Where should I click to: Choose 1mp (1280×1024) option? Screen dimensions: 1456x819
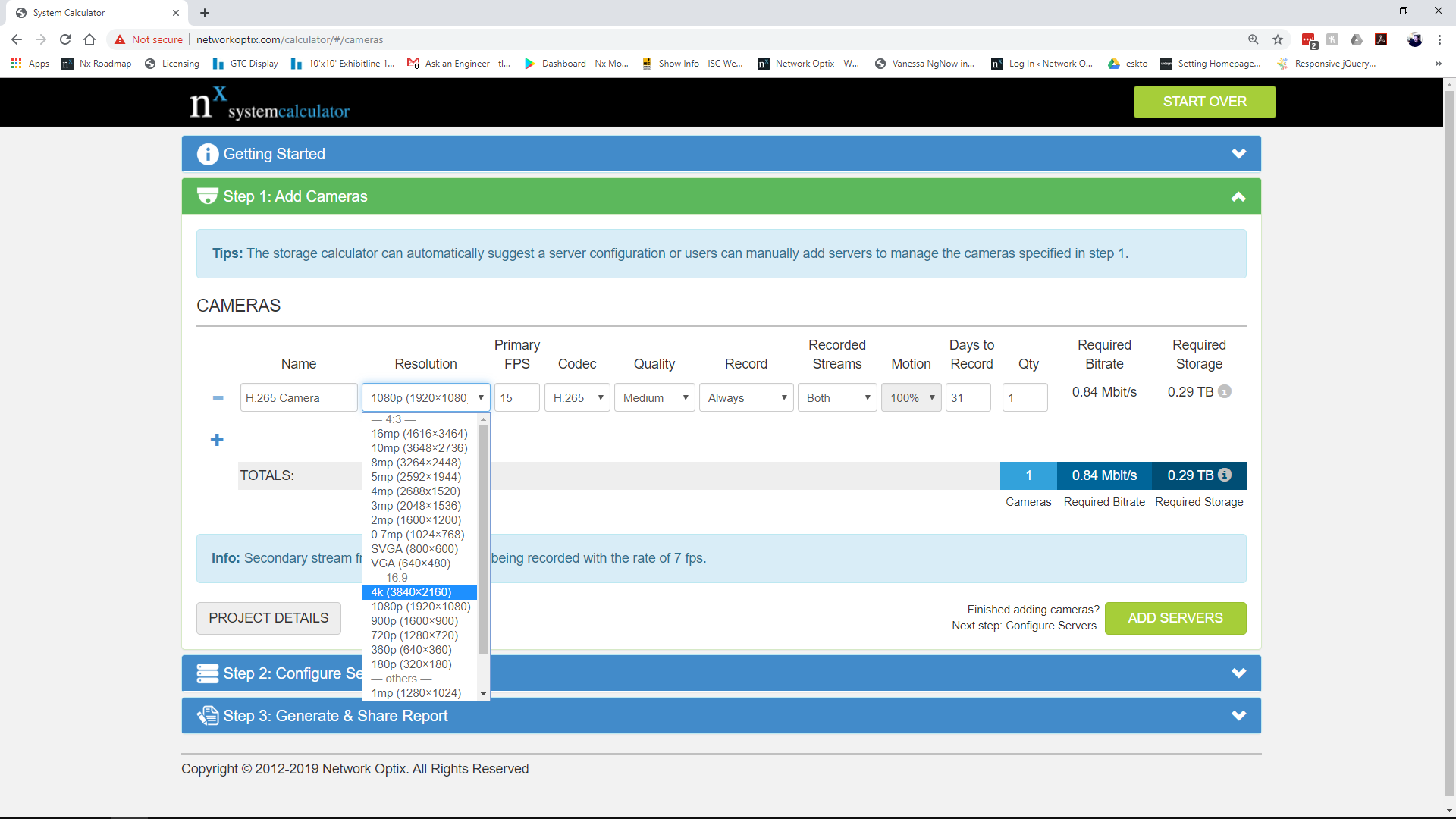419,693
